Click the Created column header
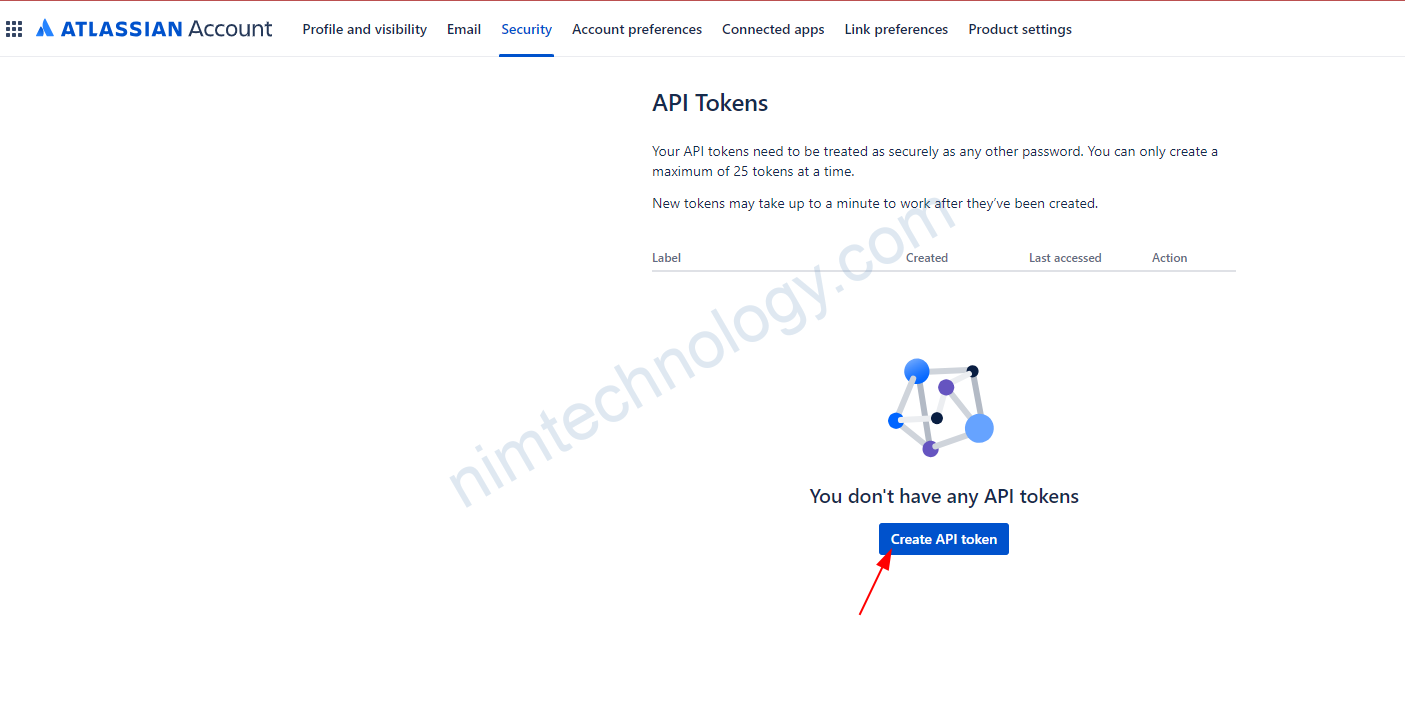The height and width of the screenshot is (704, 1405). tap(926, 258)
